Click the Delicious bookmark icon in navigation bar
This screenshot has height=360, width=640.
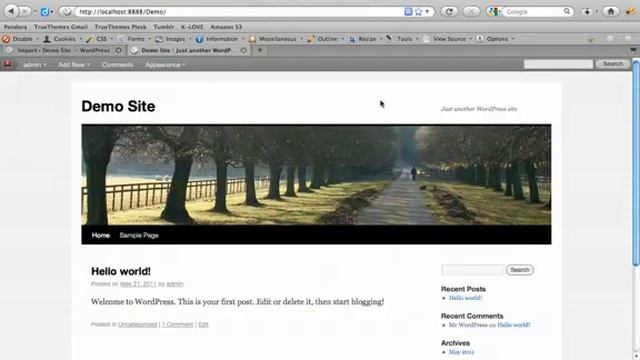point(44,12)
